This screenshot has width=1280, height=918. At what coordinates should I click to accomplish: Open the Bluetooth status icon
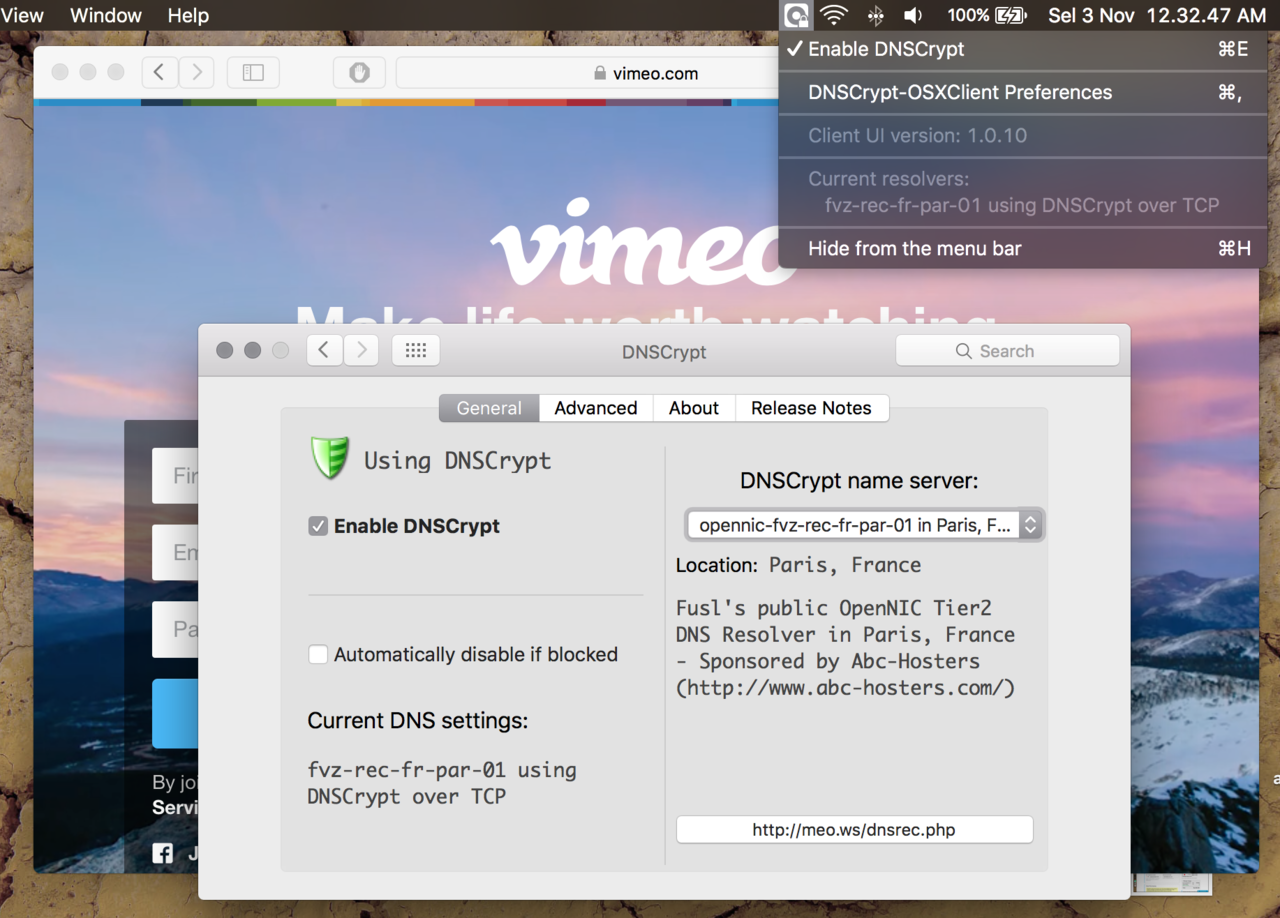[x=875, y=15]
